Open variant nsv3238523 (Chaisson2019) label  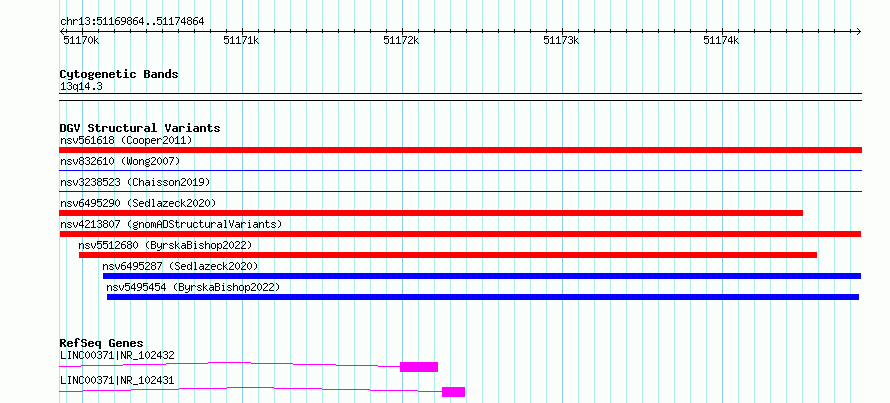coord(135,182)
